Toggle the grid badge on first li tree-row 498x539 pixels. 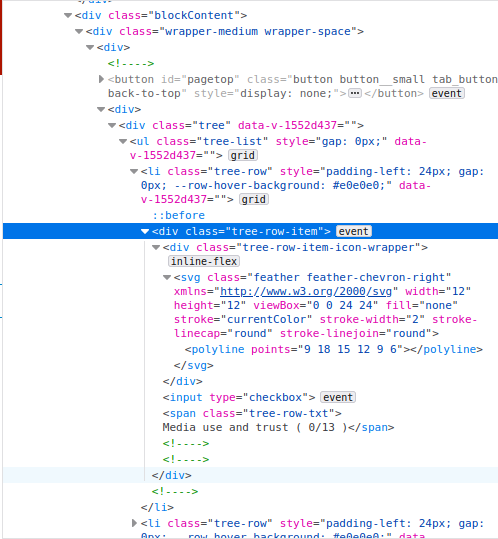tap(254, 199)
